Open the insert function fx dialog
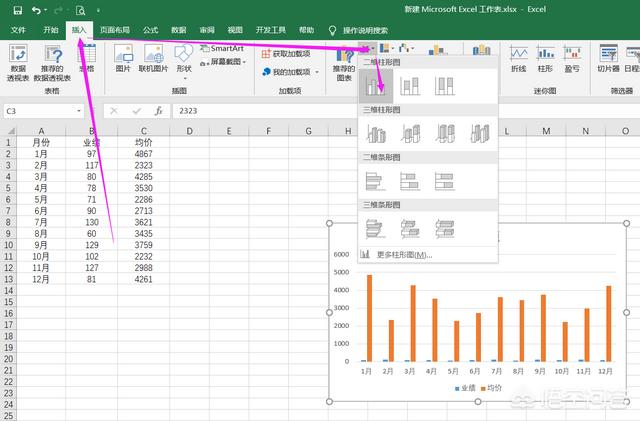Viewport: 640px width, 421px height. point(158,111)
